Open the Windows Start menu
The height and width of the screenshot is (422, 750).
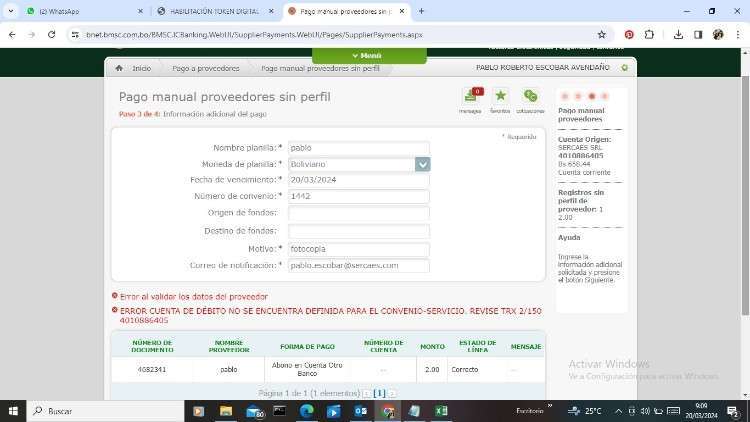click(13, 411)
